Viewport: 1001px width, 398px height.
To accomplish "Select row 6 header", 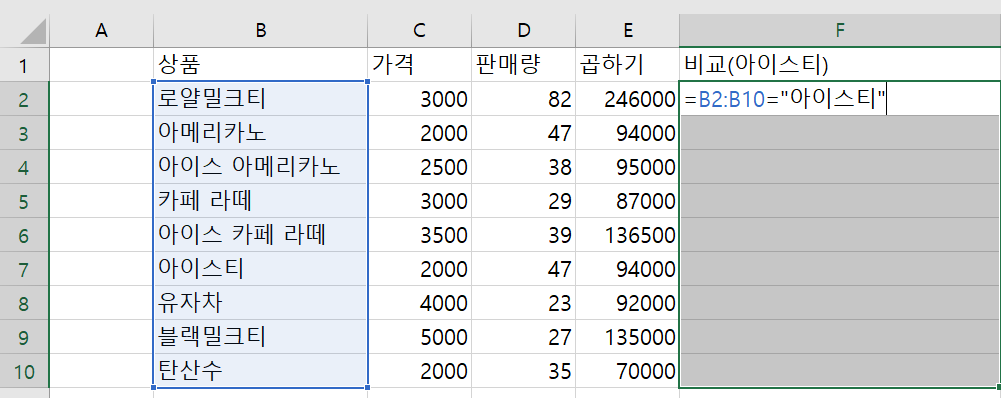I will tap(24, 235).
